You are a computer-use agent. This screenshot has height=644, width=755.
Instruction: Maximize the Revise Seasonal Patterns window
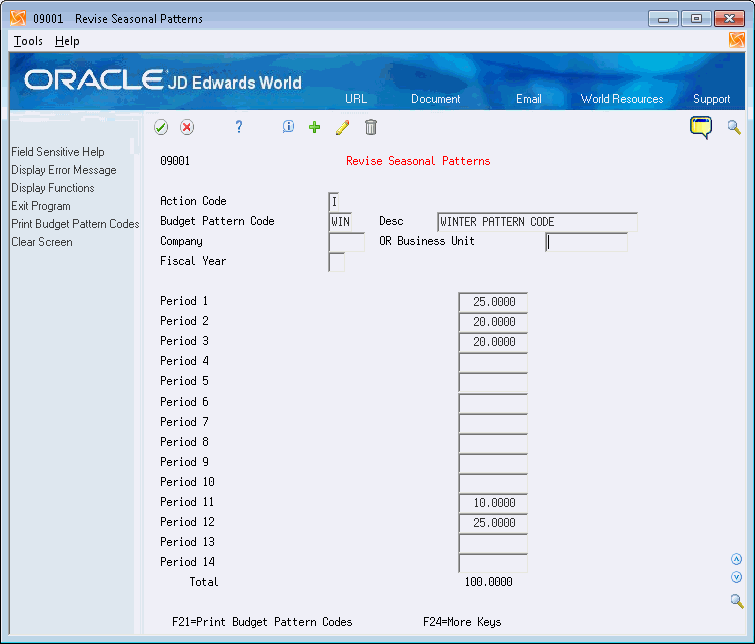point(696,19)
